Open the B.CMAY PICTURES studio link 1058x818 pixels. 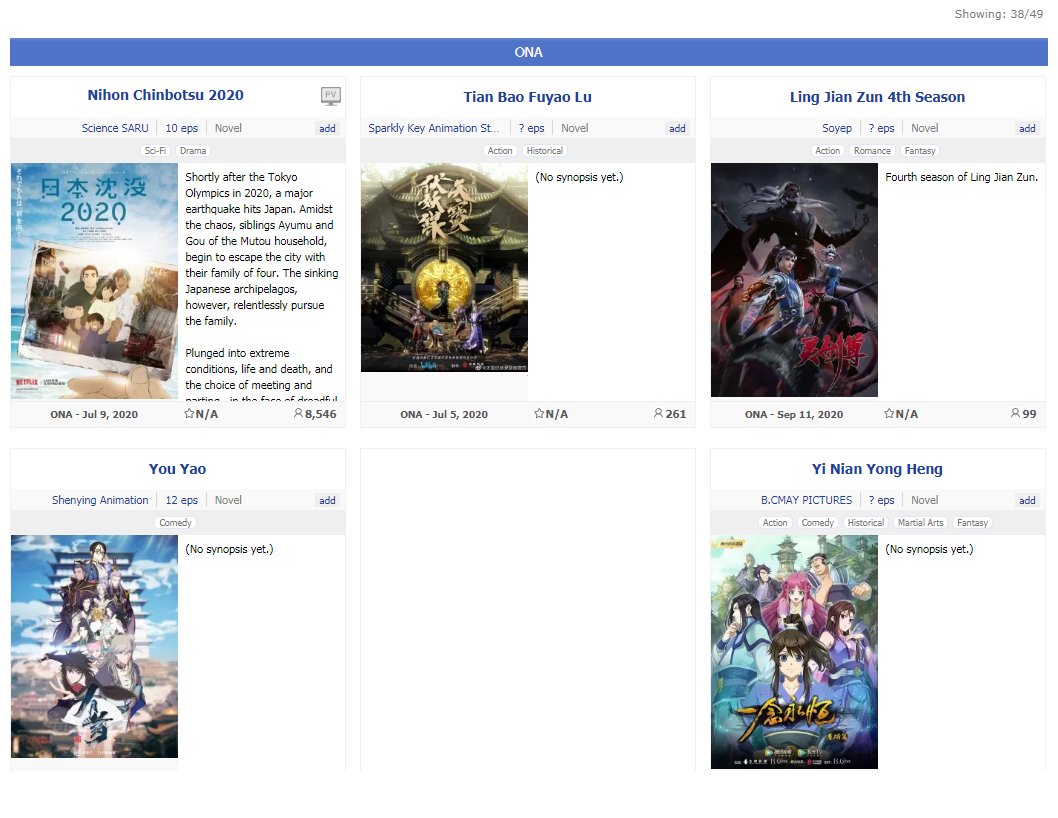(806, 500)
